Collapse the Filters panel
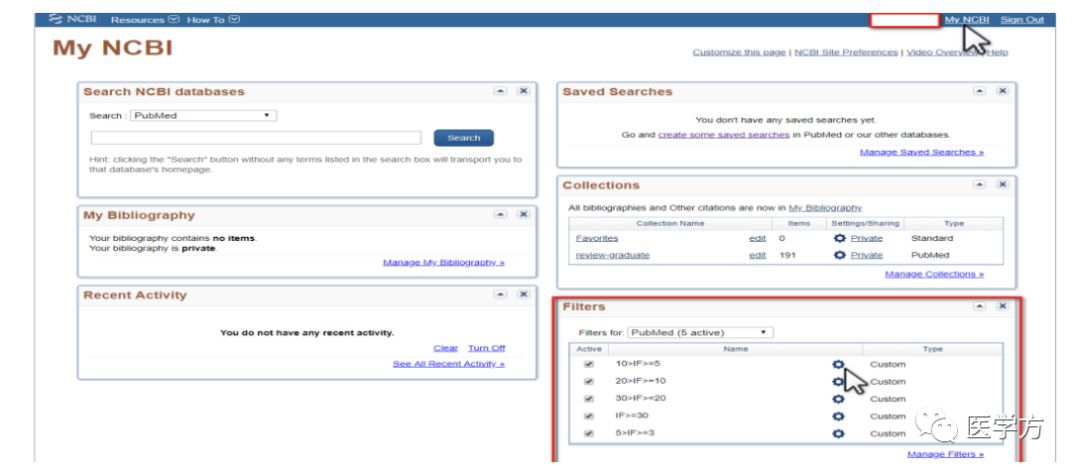The height and width of the screenshot is (475, 1080). coord(979,306)
